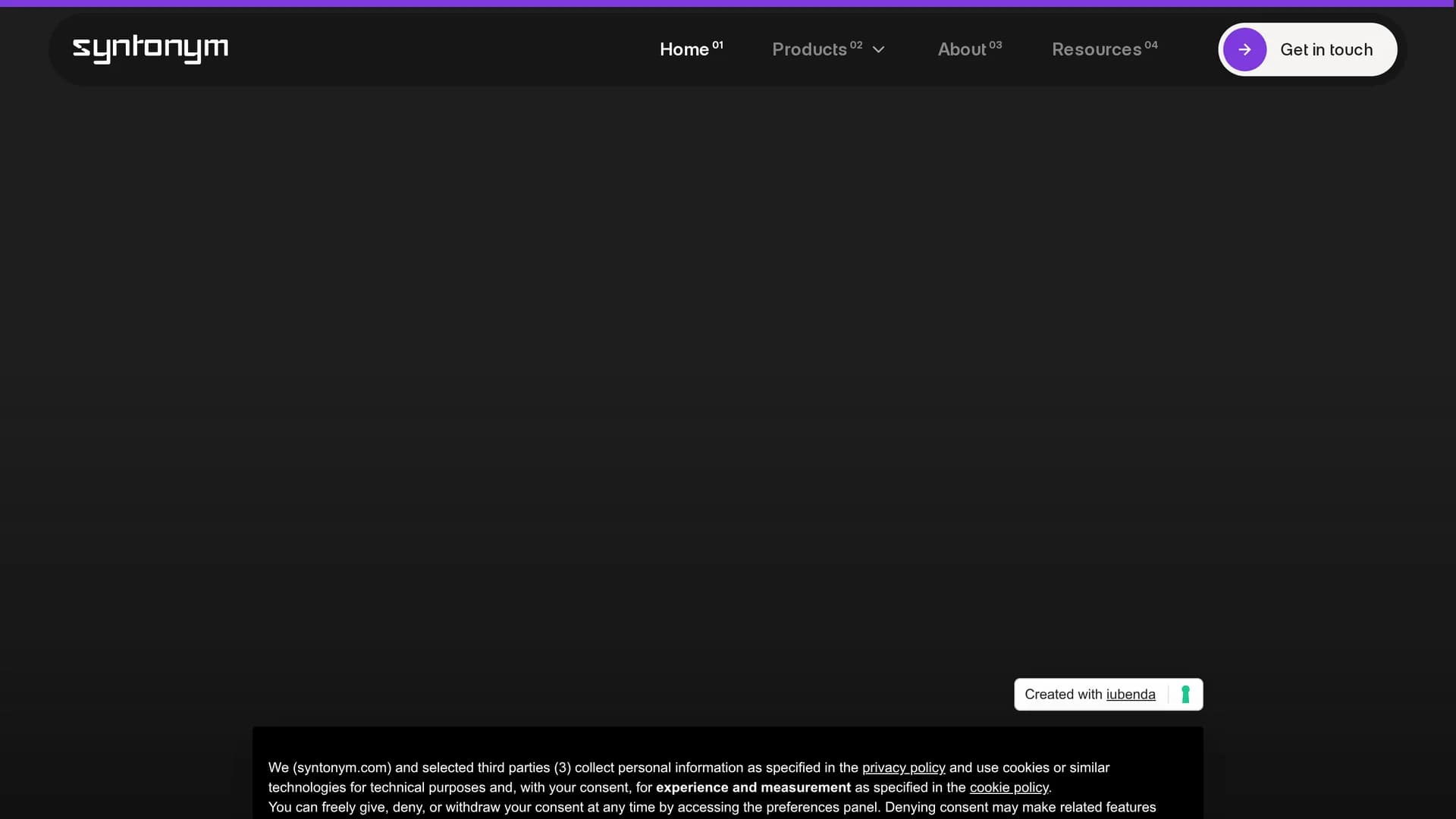Click the 'experience and measurement' bold text
Image resolution: width=1456 pixels, height=819 pixels.
pos(753,787)
